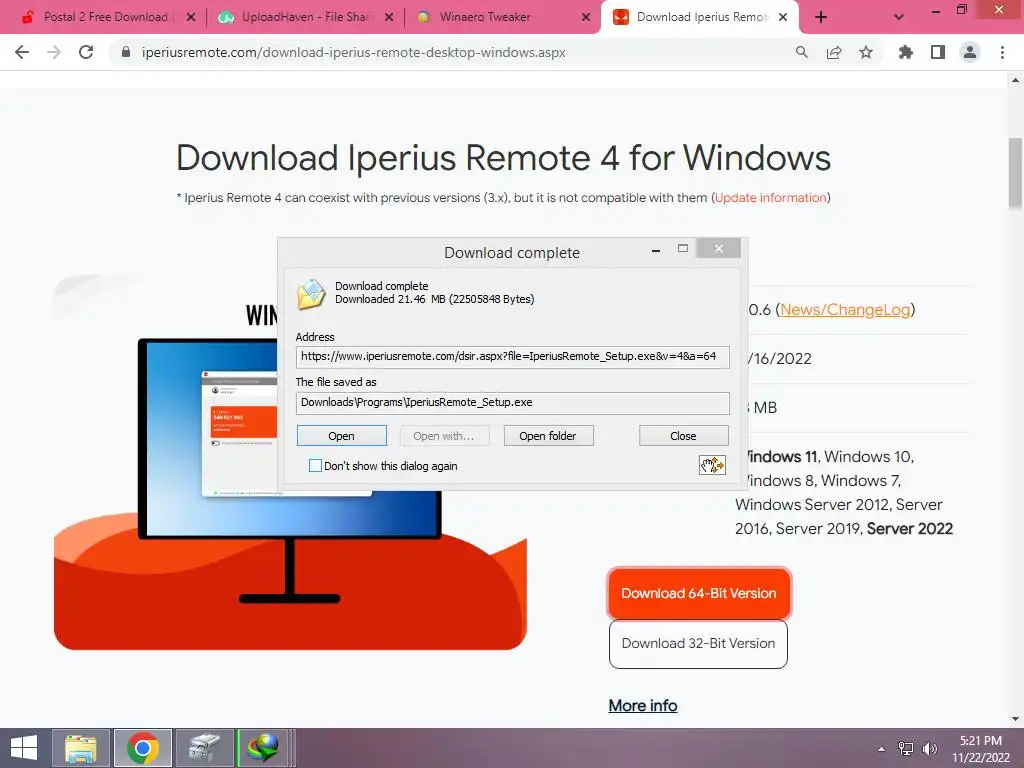Minimize the Download complete dialog
1024x768 pixels.
coord(656,249)
